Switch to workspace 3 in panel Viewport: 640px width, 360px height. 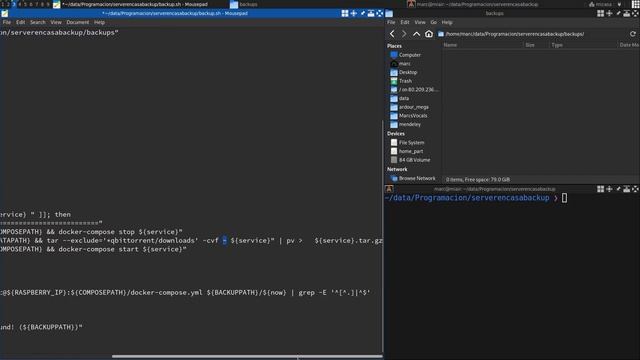coord(13,4)
